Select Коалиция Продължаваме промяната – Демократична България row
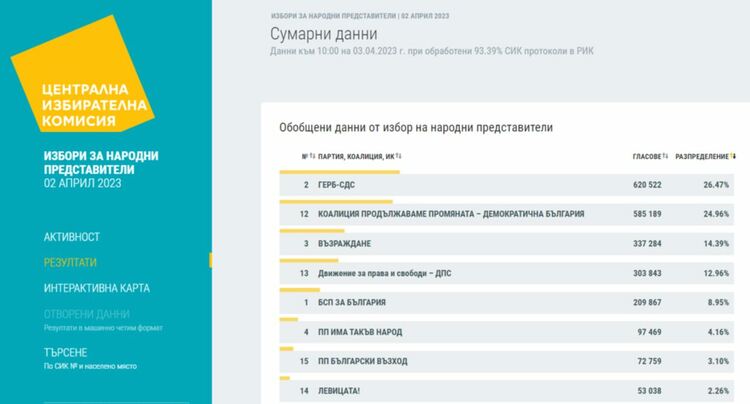Screen dimensions: 750x404 507,214
